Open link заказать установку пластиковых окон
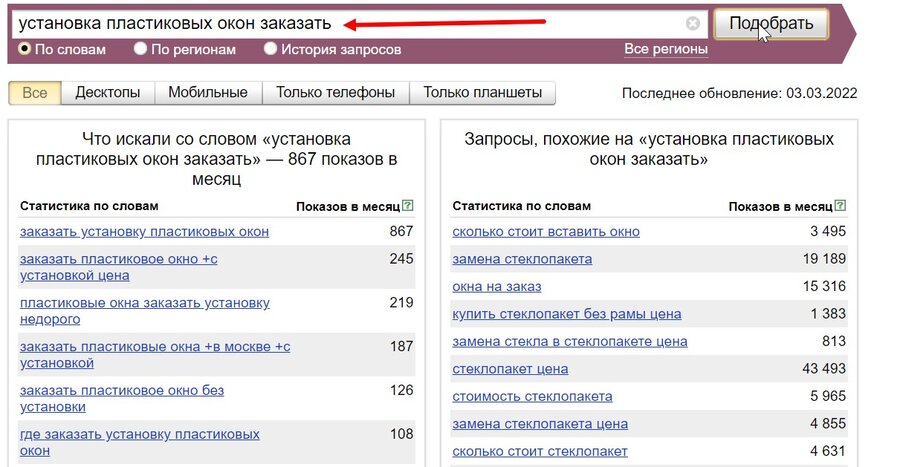This screenshot has height=467, width=900. [144, 232]
